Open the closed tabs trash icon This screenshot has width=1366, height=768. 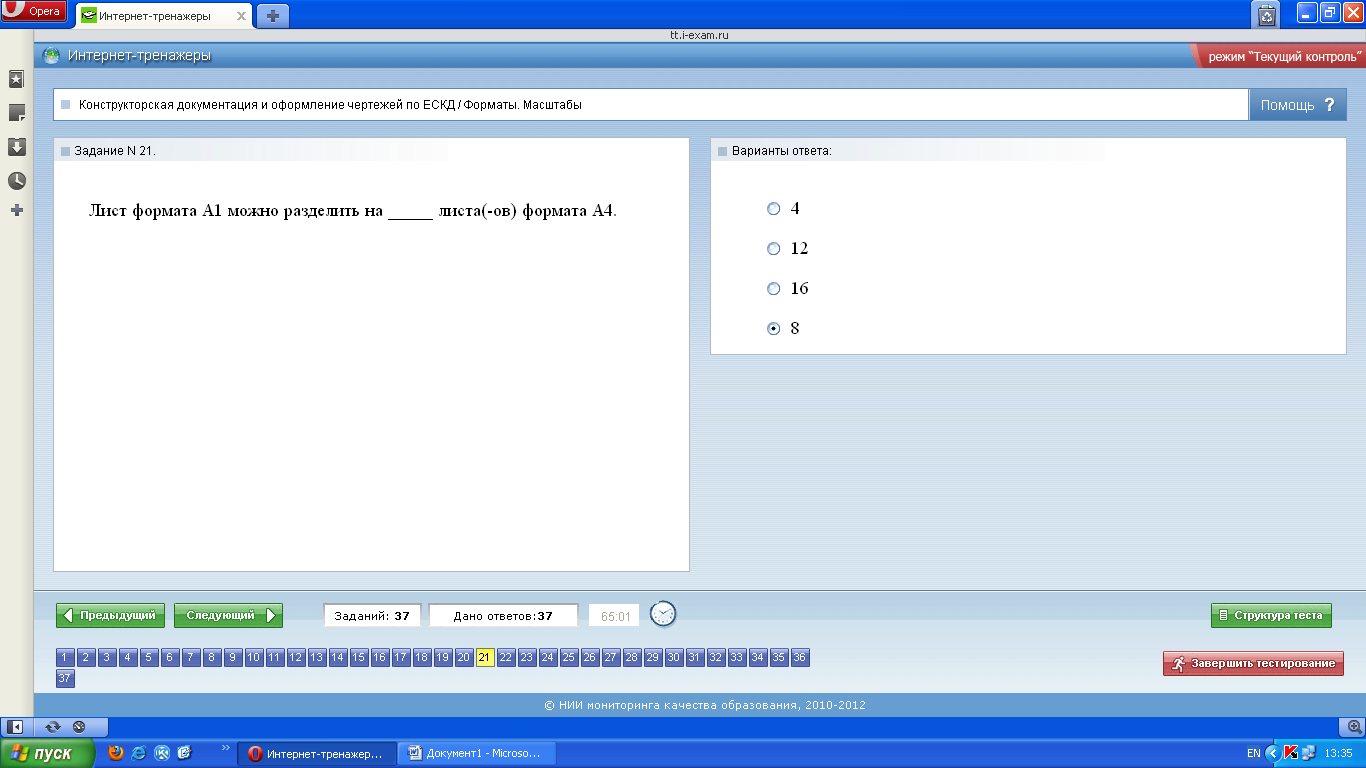pyautogui.click(x=1267, y=14)
